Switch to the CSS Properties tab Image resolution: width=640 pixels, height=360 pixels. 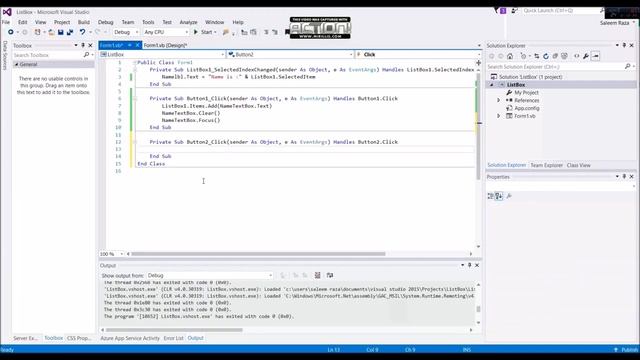[x=79, y=338]
